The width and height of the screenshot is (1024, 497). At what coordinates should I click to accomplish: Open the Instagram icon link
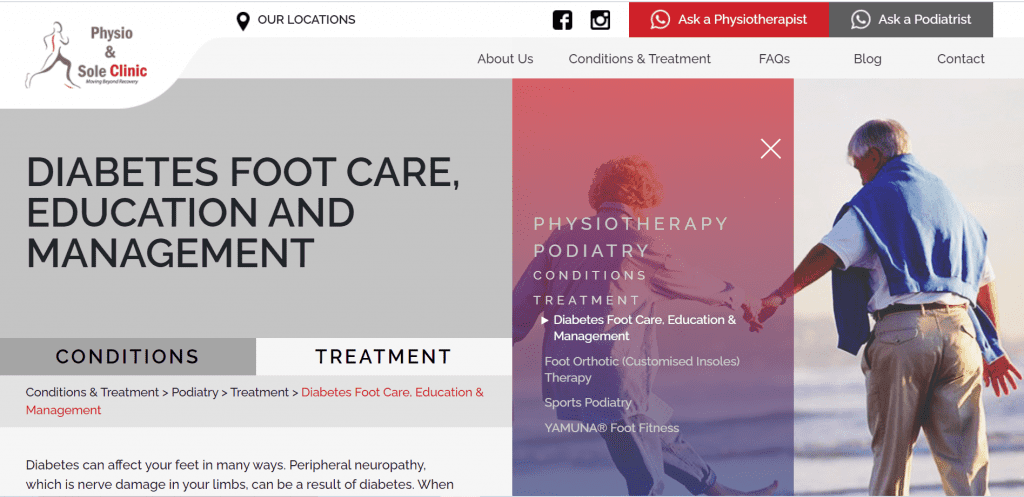(600, 20)
